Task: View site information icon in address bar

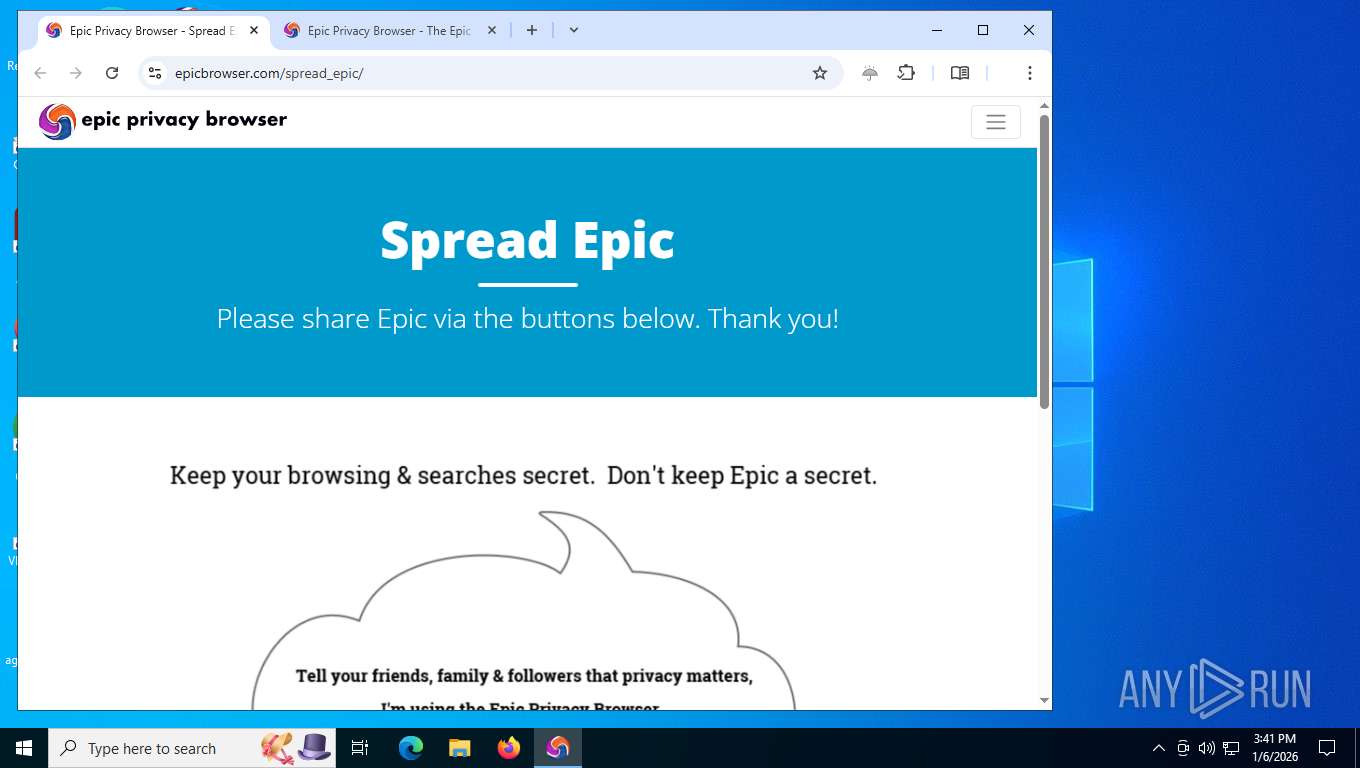Action: coord(154,73)
